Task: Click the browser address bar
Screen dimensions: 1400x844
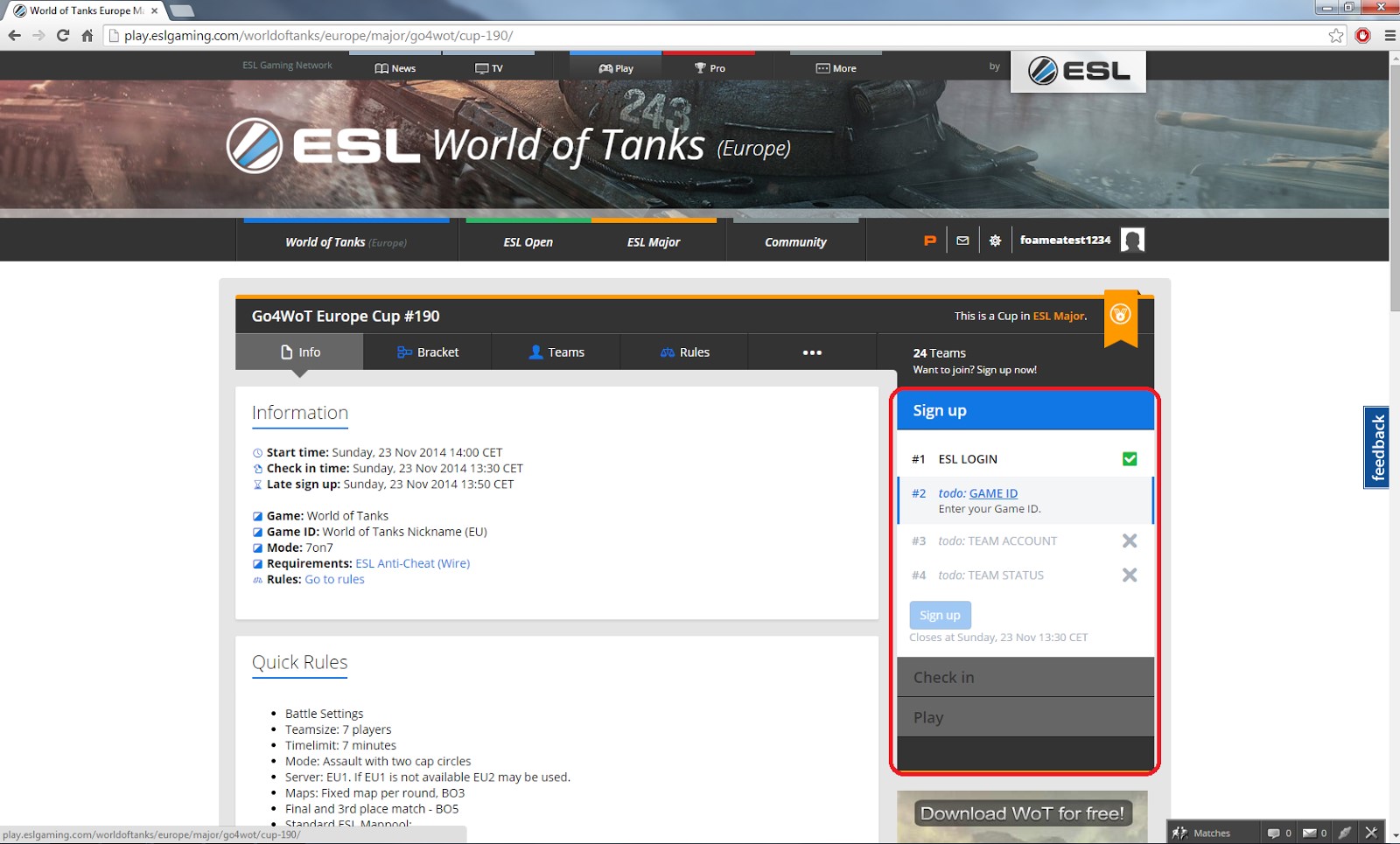Action: pyautogui.click(x=700, y=36)
